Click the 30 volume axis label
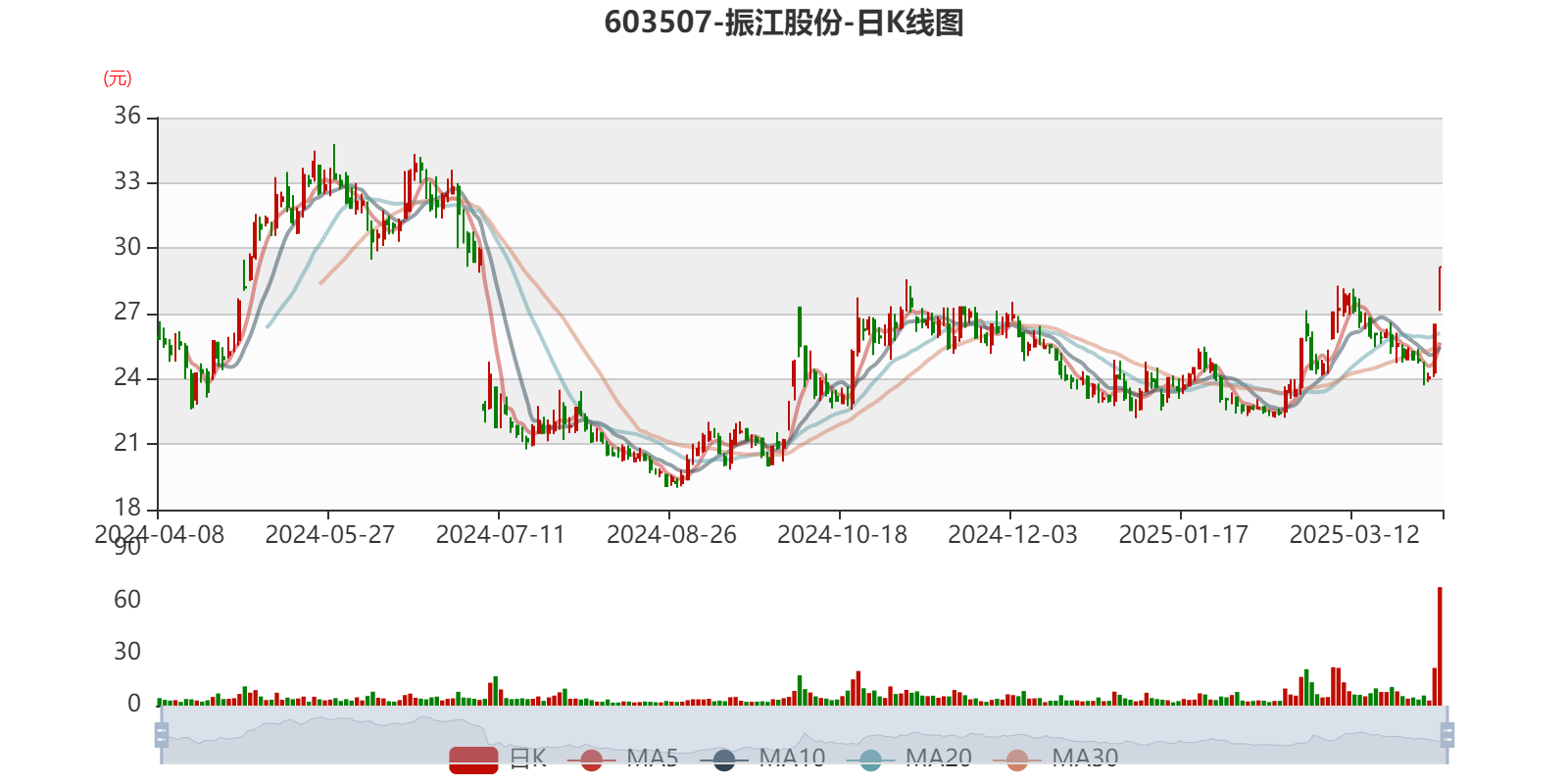Viewport: 1568px width, 784px height. (x=127, y=652)
